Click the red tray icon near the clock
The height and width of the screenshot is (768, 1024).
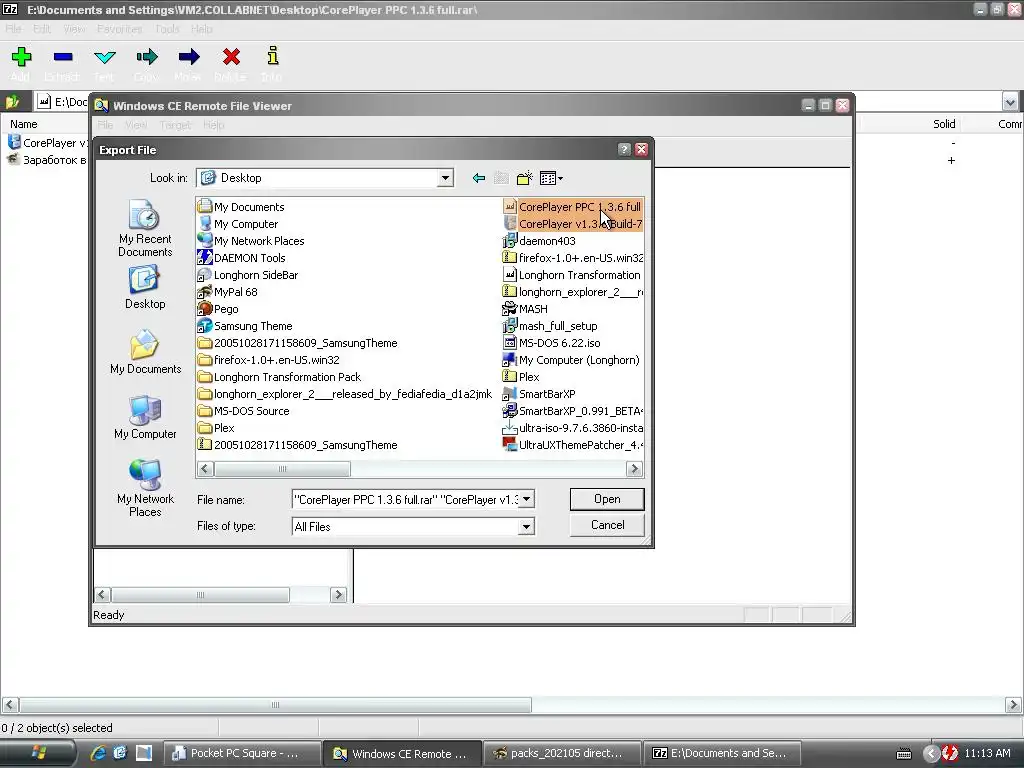(x=949, y=753)
